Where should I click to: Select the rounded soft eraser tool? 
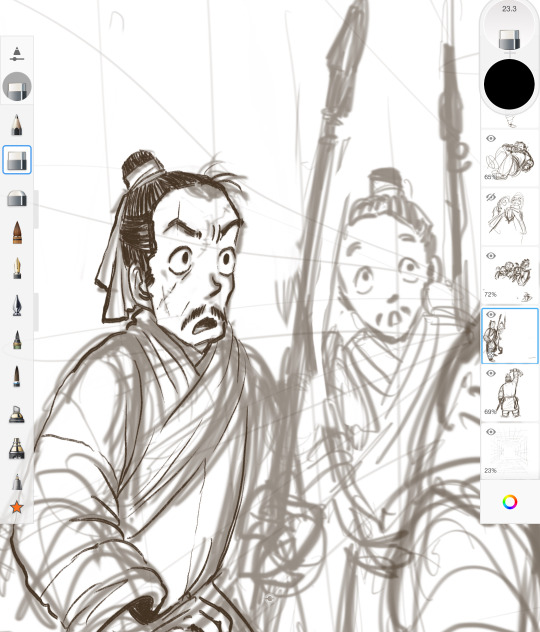(x=17, y=198)
